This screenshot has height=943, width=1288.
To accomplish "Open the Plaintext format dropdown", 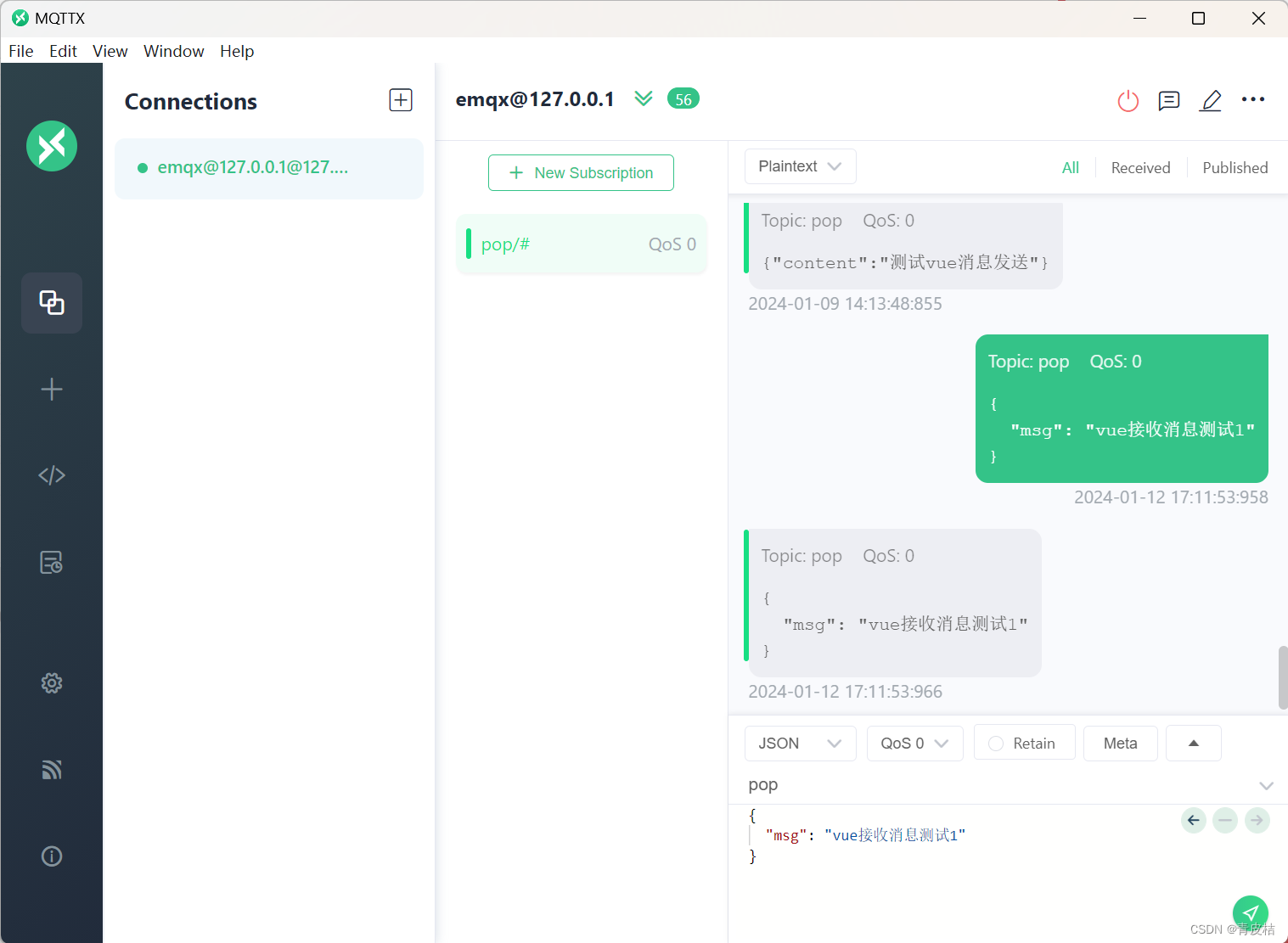I will [801, 166].
